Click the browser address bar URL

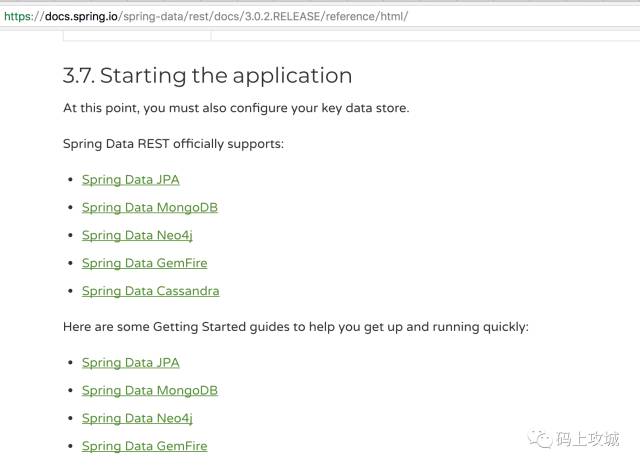point(206,17)
